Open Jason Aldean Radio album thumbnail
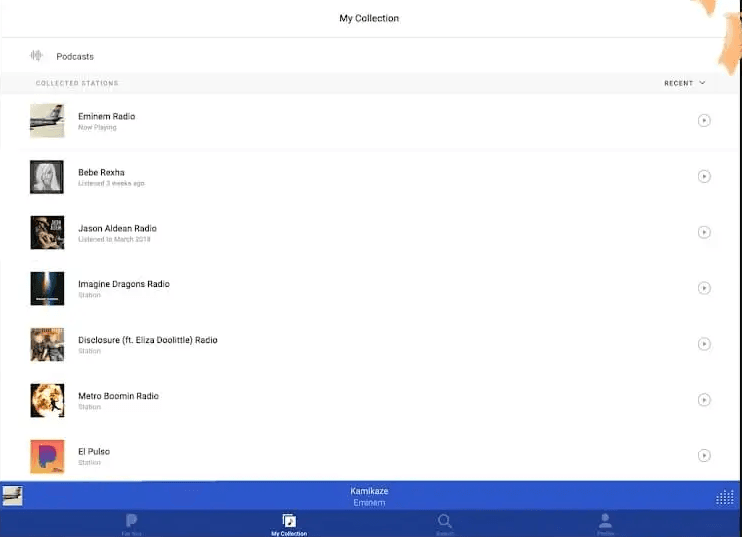This screenshot has height=537, width=742. coord(47,233)
